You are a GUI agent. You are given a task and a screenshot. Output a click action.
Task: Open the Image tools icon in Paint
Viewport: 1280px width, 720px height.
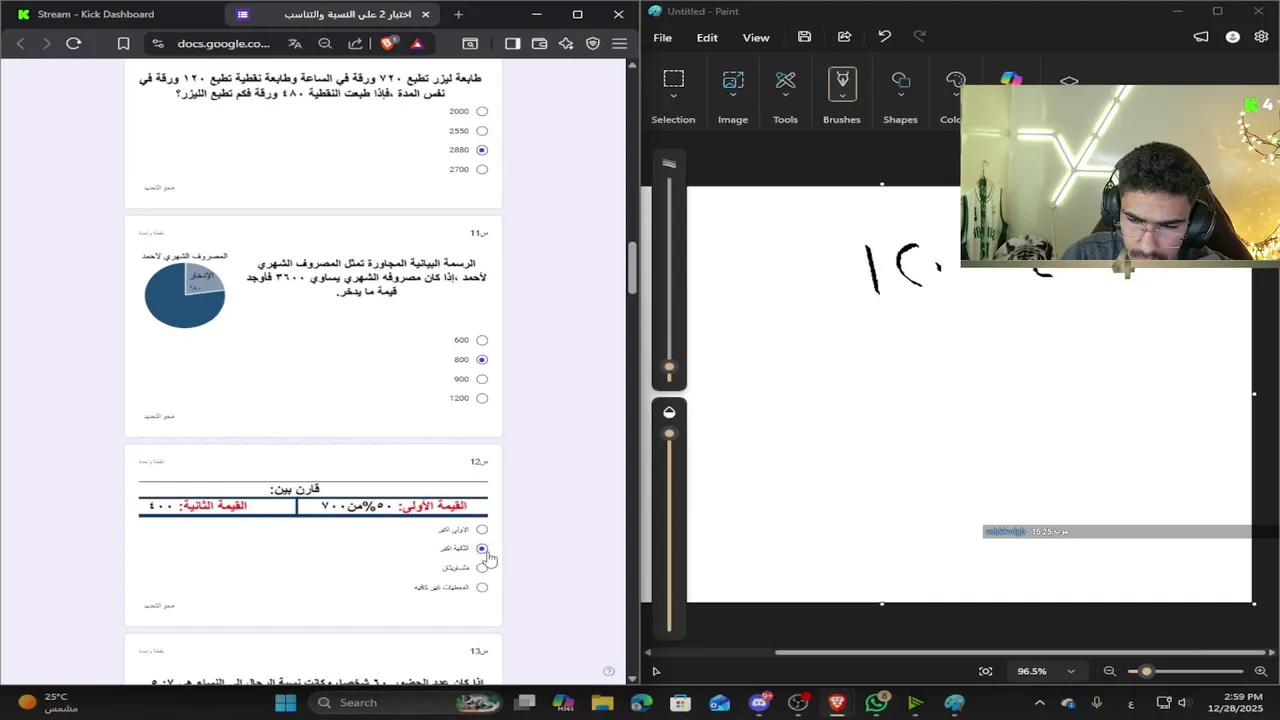point(733,79)
